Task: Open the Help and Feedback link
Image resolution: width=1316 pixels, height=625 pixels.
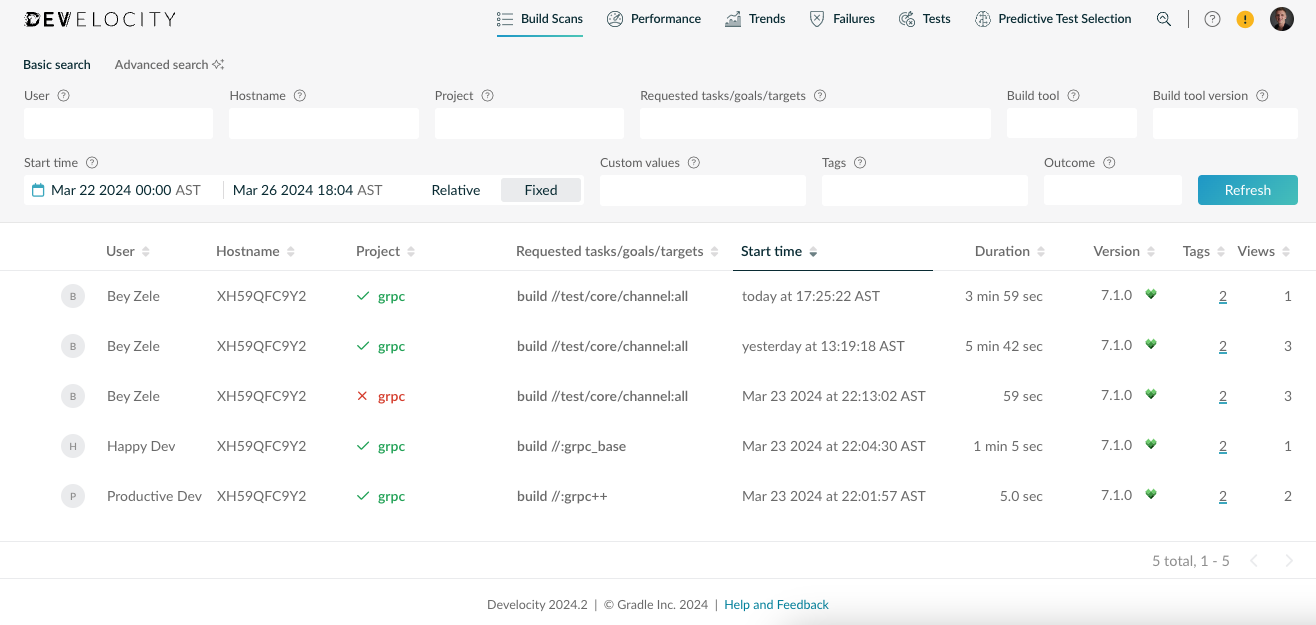Action: pyautogui.click(x=776, y=604)
